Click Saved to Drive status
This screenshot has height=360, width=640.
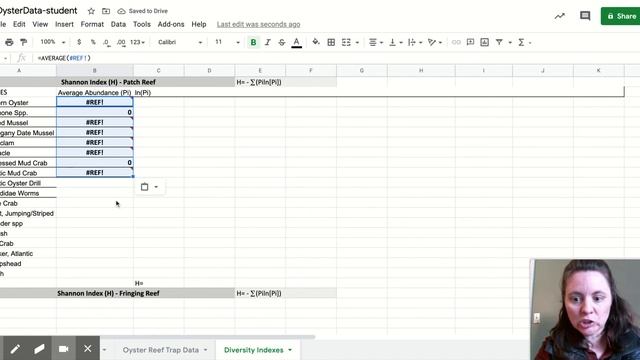[143, 11]
